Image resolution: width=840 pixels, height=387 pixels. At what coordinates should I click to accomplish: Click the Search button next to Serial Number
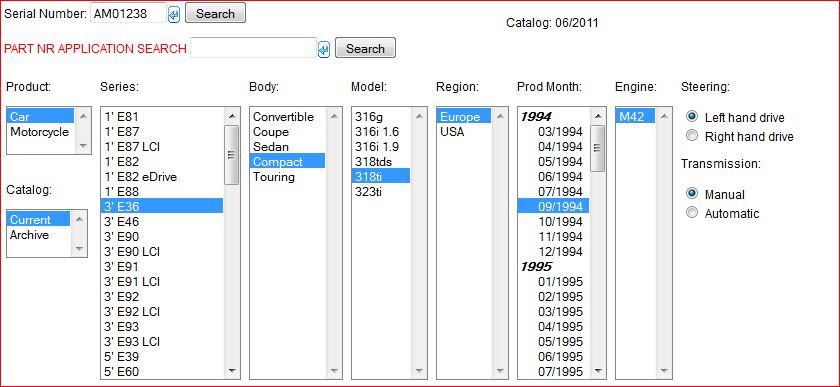pyautogui.click(x=215, y=13)
